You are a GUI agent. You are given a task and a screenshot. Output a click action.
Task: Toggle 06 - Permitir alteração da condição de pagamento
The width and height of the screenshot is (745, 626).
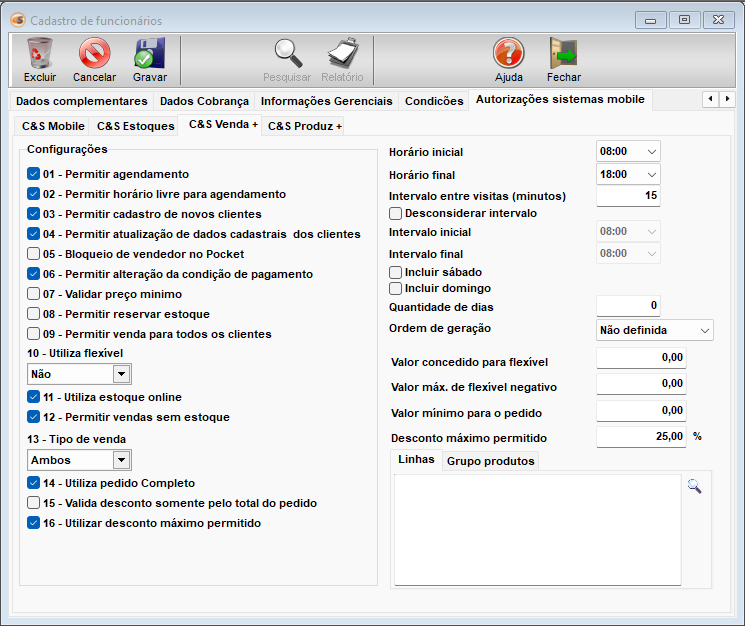[x=33, y=274]
